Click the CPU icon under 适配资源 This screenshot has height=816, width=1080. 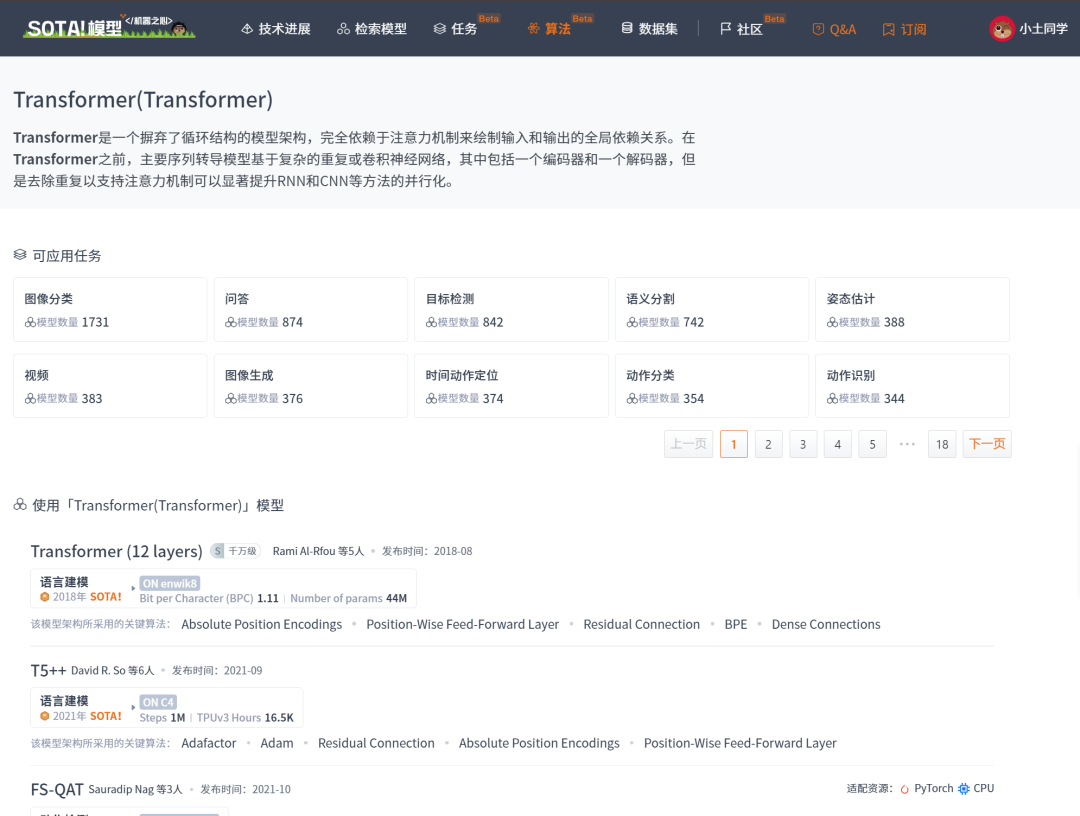pos(962,788)
